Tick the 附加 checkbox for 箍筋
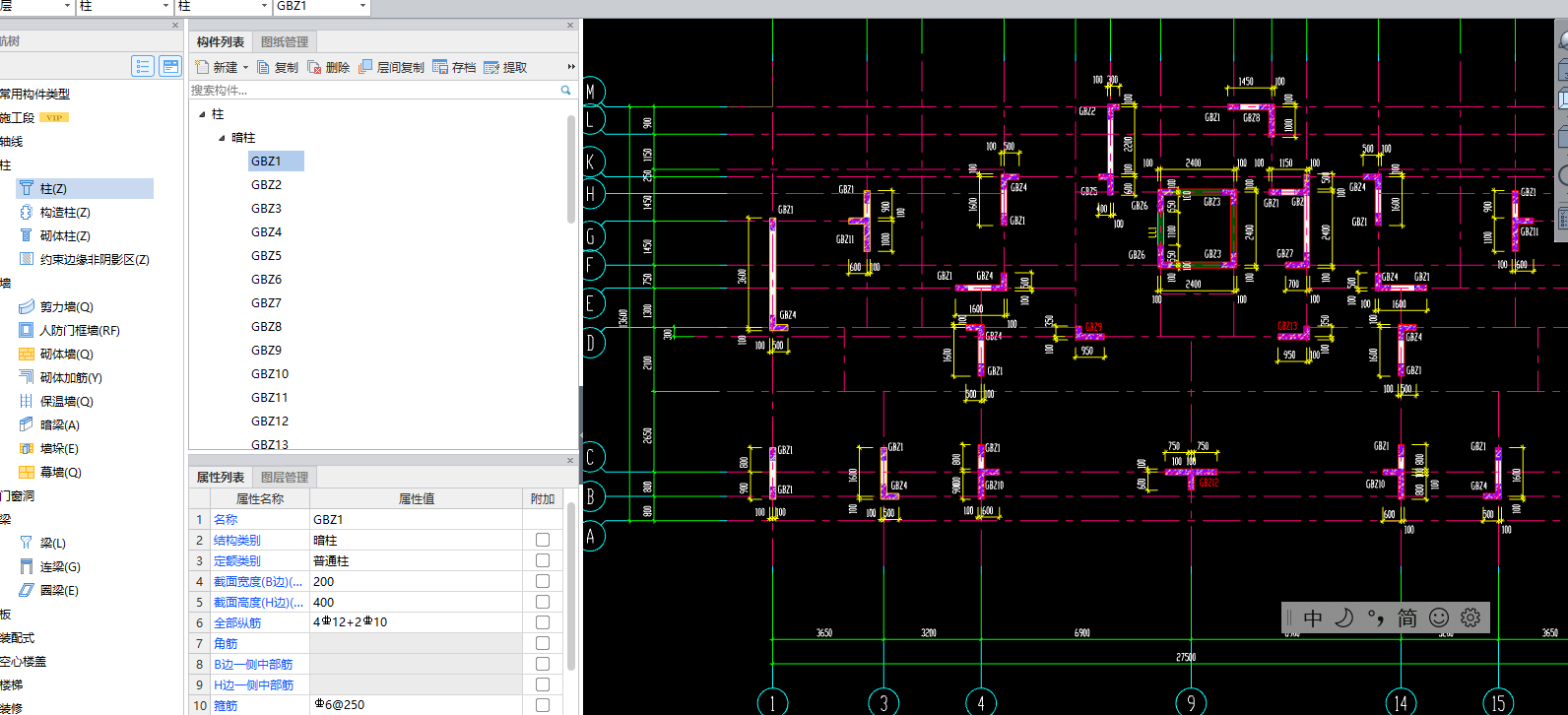This screenshot has width=1568, height=715. pyautogui.click(x=543, y=705)
